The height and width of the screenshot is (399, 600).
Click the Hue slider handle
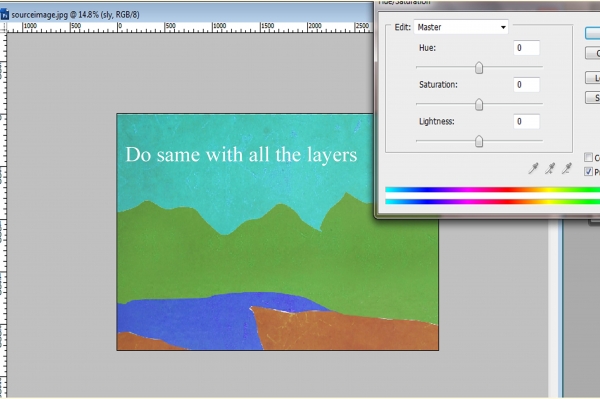tap(479, 68)
